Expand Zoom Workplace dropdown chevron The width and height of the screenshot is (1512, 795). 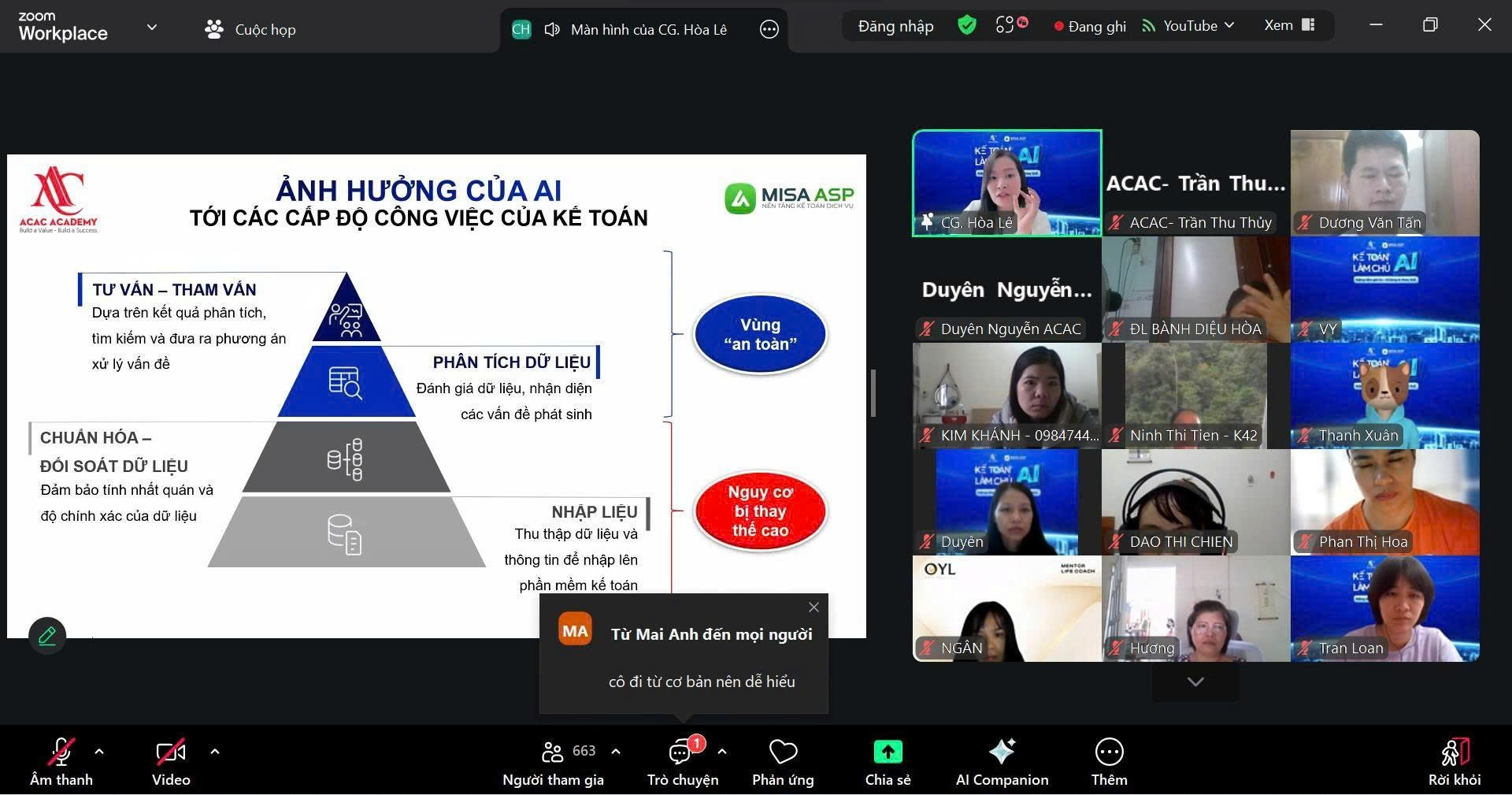[x=152, y=28]
